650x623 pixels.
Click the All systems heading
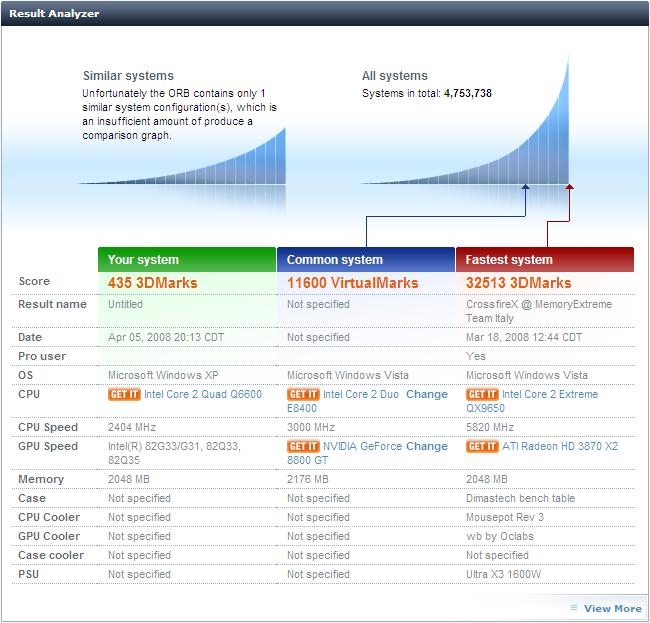pyautogui.click(x=395, y=76)
